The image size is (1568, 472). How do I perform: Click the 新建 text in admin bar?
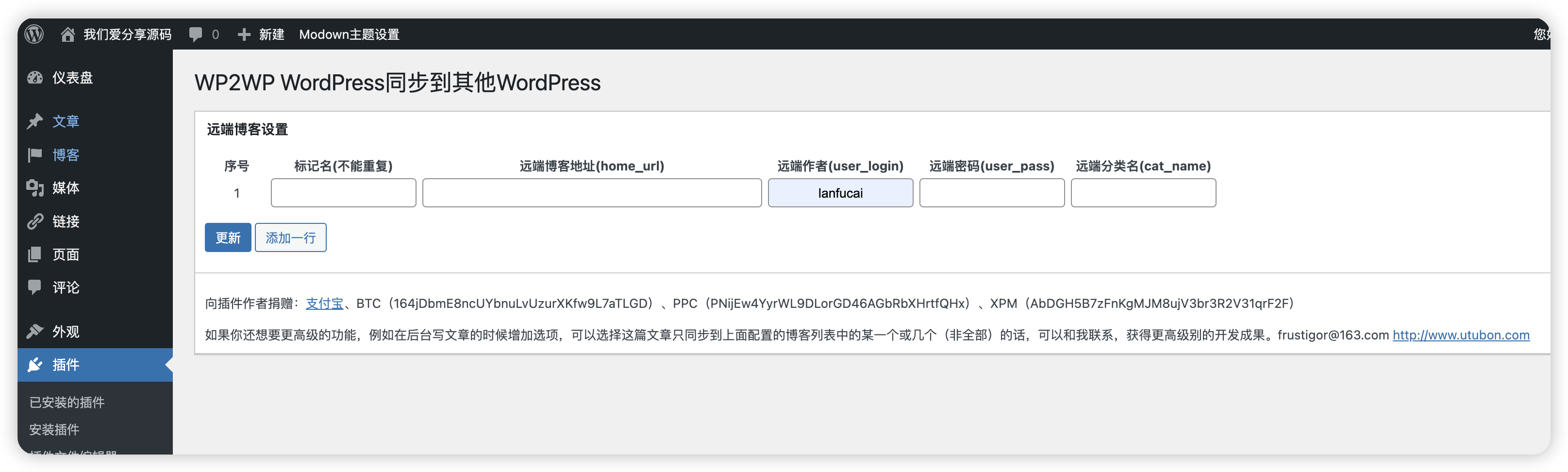point(271,34)
